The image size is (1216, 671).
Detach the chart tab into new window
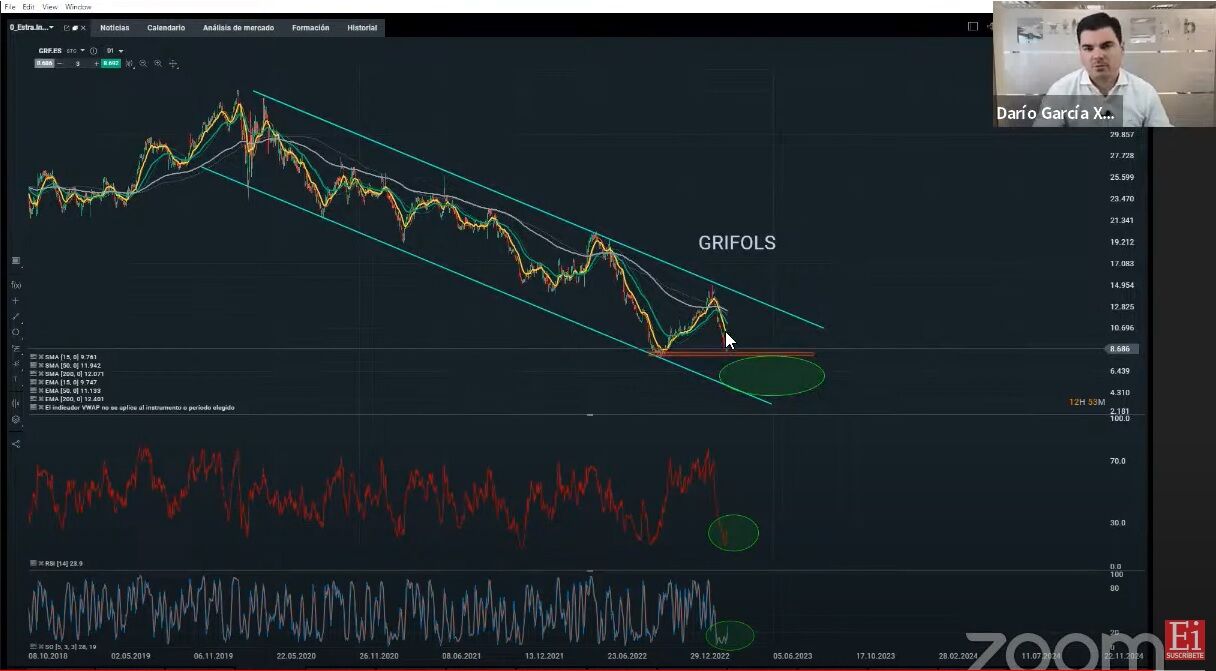click(66, 28)
